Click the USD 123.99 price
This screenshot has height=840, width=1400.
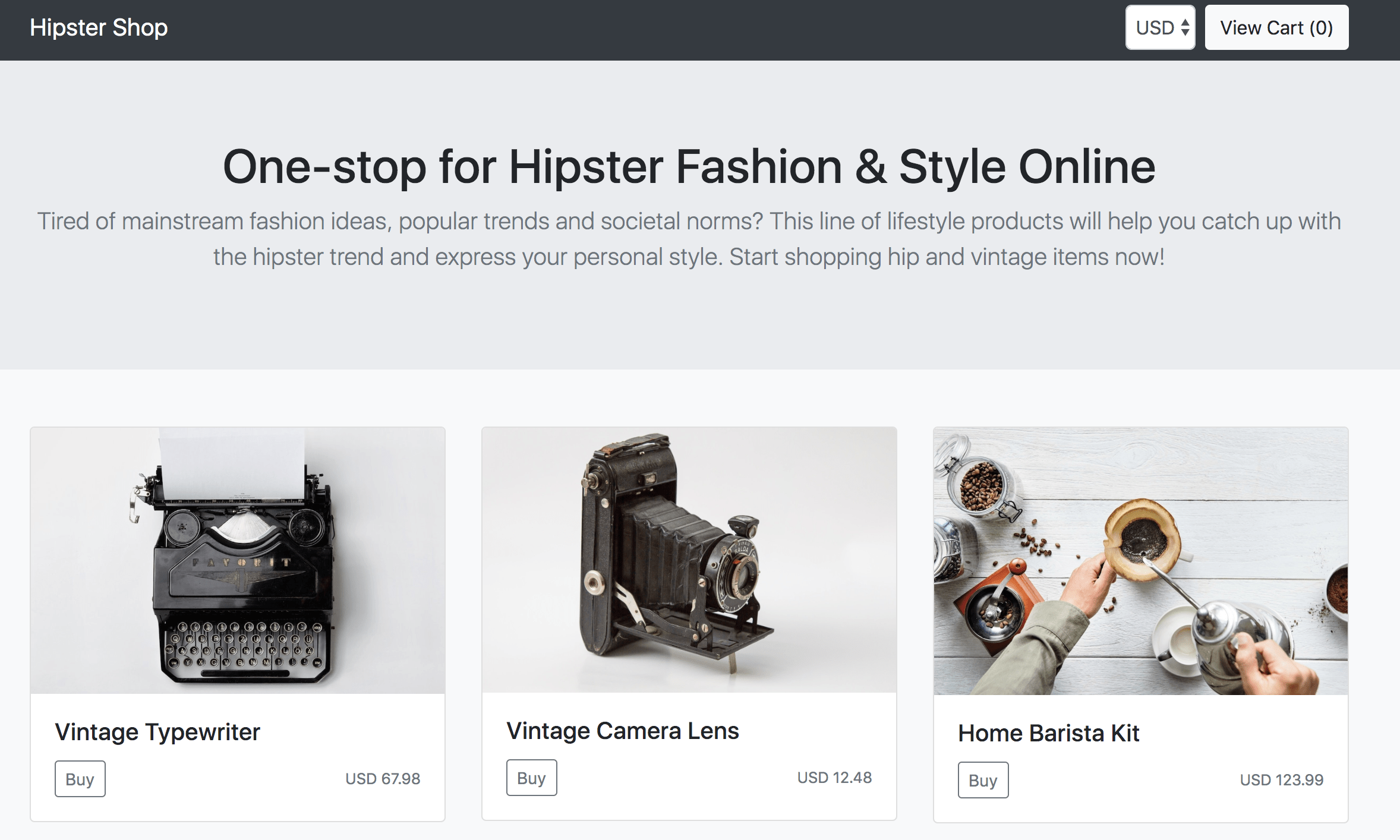point(1282,780)
